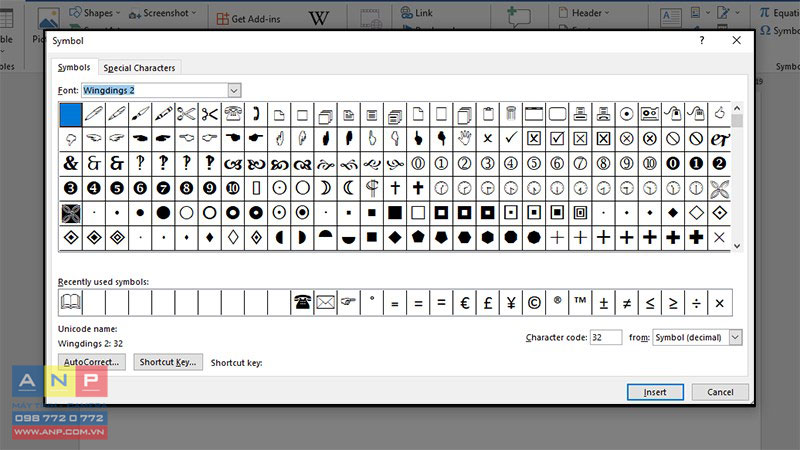This screenshot has height=450, width=800.
Task: Click the Font name field showing Wingdings 2
Action: [x=155, y=90]
